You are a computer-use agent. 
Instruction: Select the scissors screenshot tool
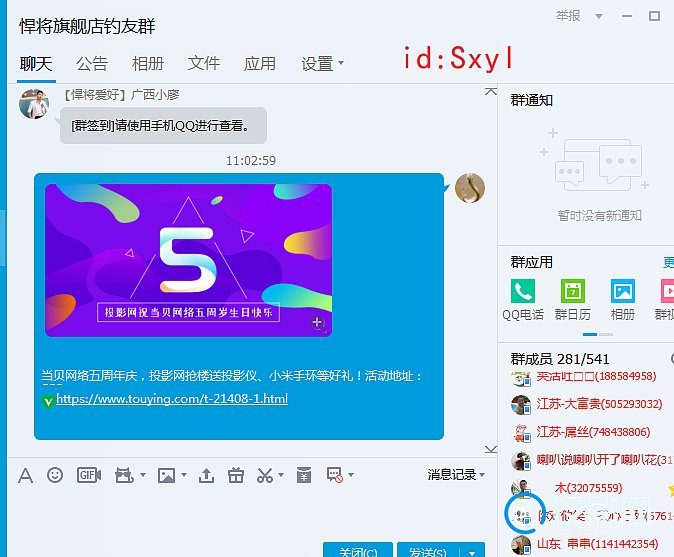[265, 475]
